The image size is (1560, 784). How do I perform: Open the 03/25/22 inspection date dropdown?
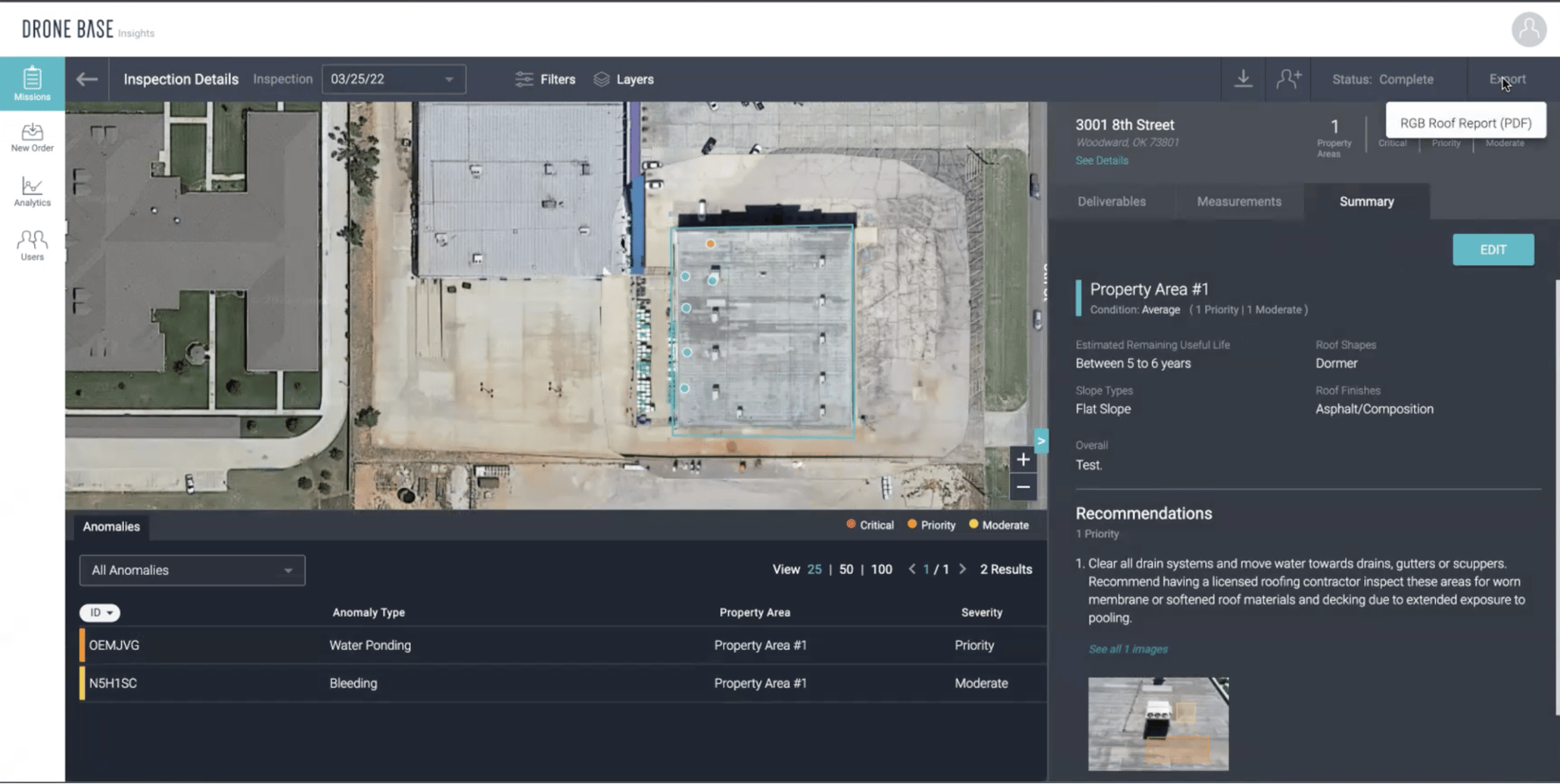[x=392, y=78]
